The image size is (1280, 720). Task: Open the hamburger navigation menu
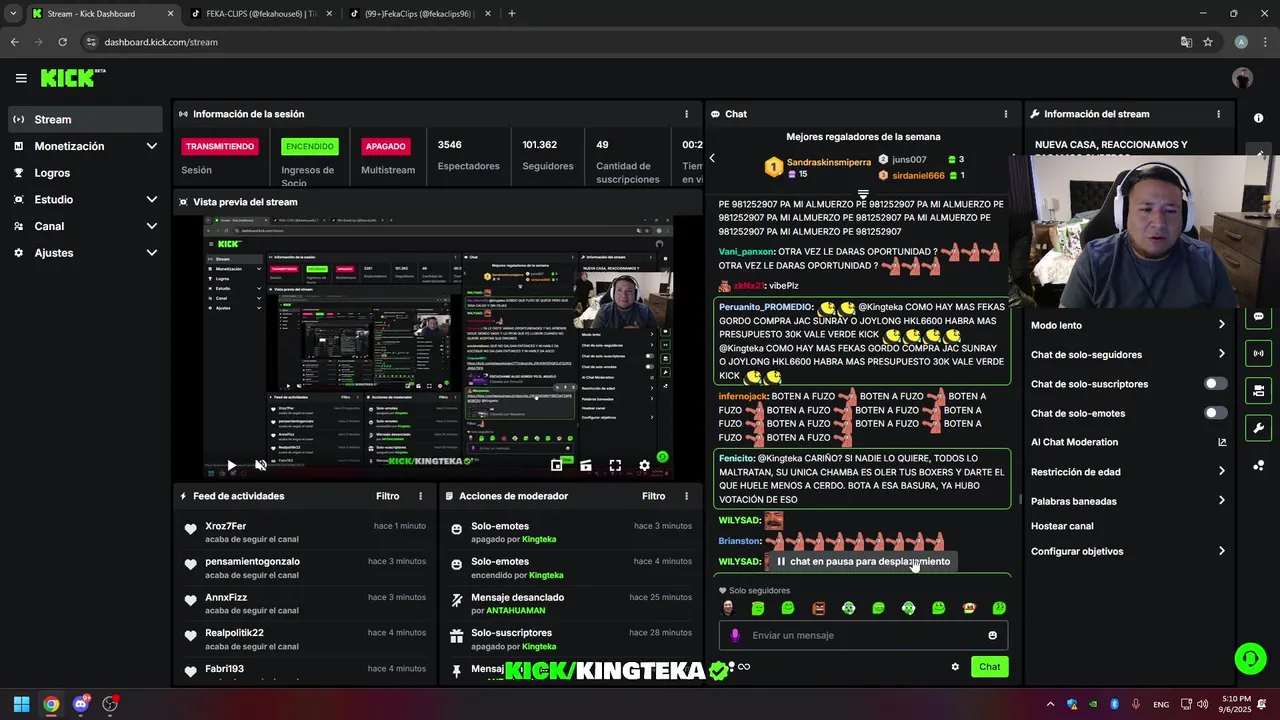click(x=21, y=78)
